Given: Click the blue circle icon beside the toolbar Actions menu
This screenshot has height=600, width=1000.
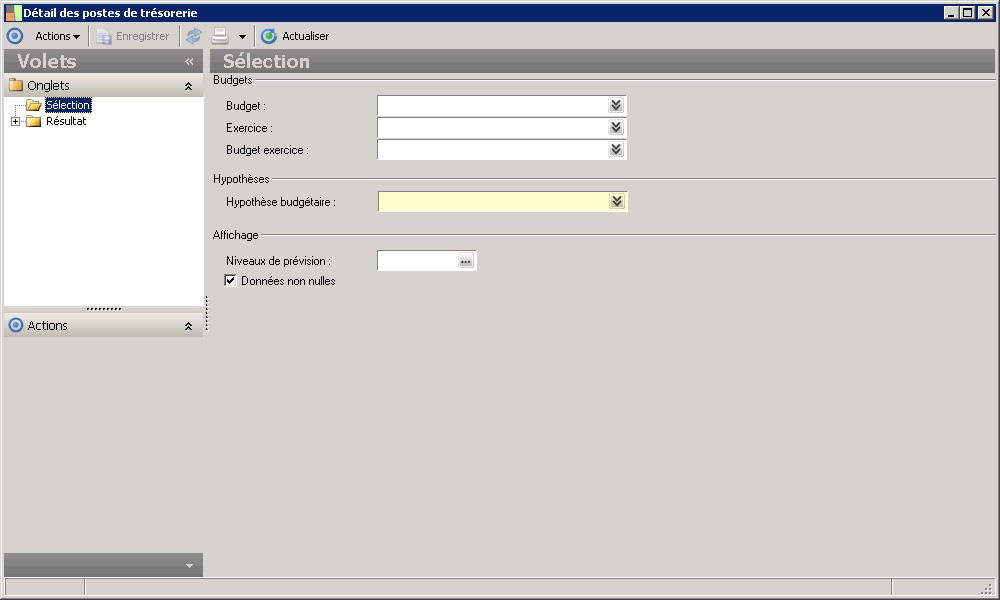Looking at the screenshot, I should (x=15, y=36).
